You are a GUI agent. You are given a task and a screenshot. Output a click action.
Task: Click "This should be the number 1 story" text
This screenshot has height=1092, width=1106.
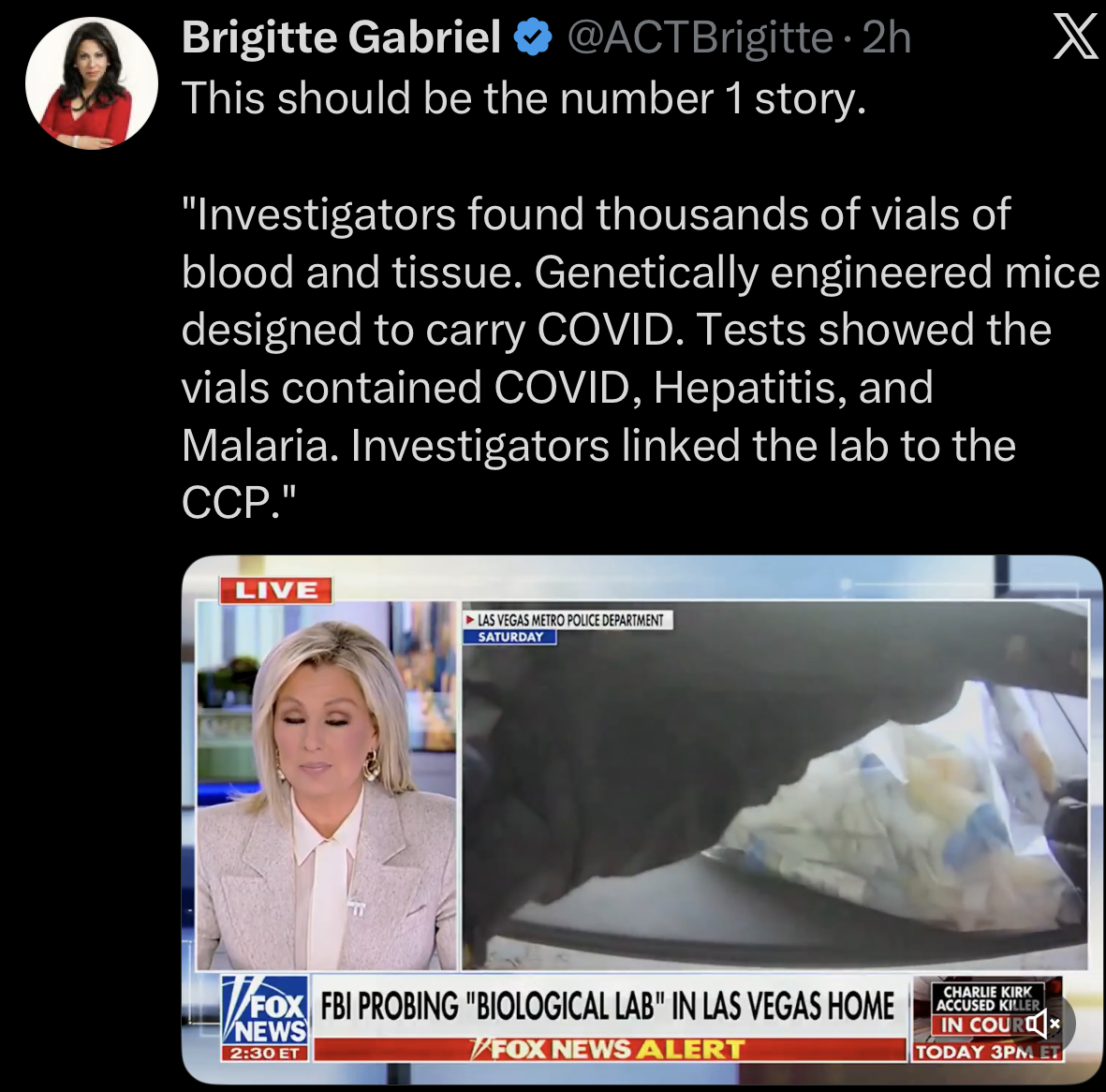coord(524,97)
